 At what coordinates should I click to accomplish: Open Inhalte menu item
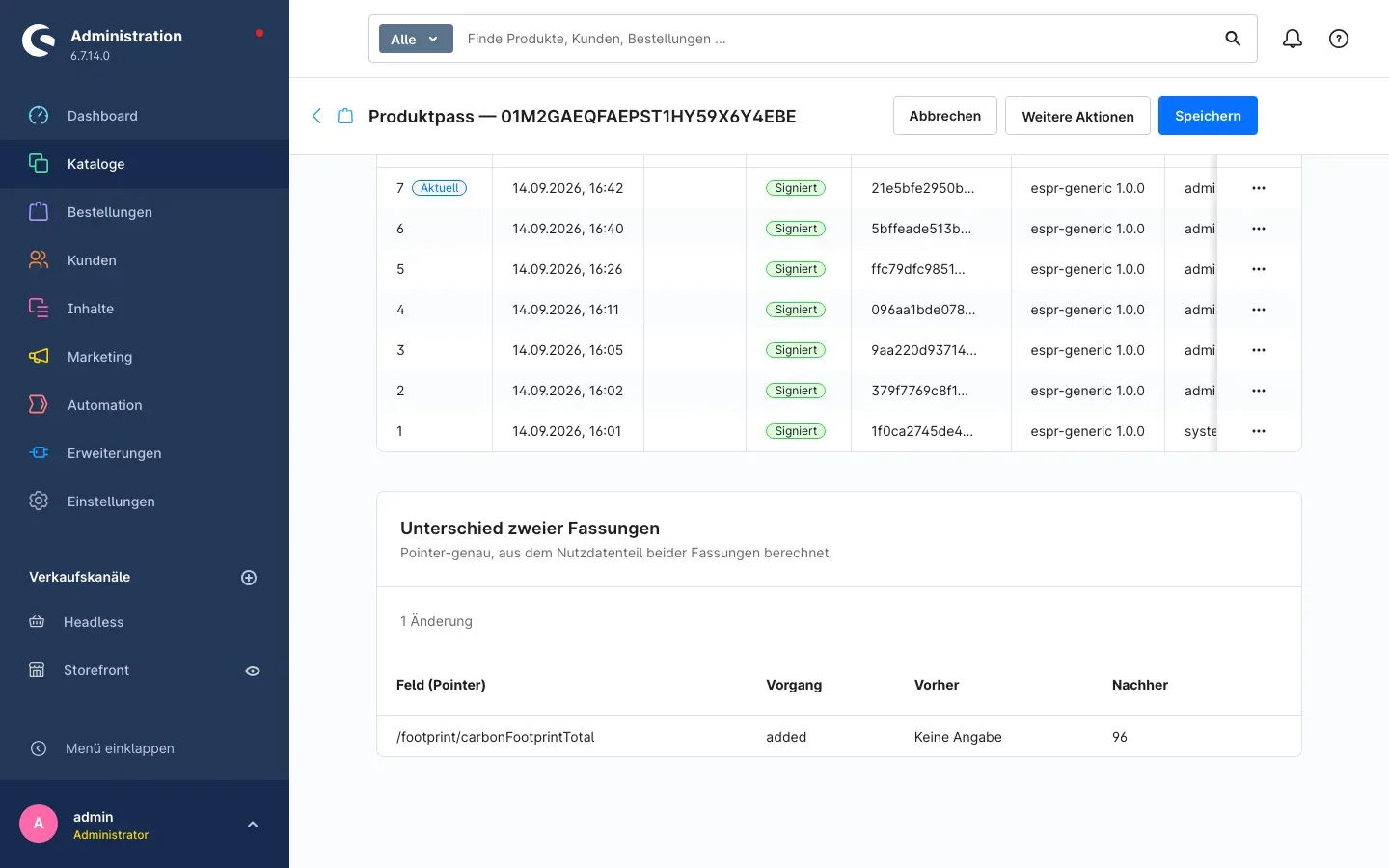pos(145,309)
